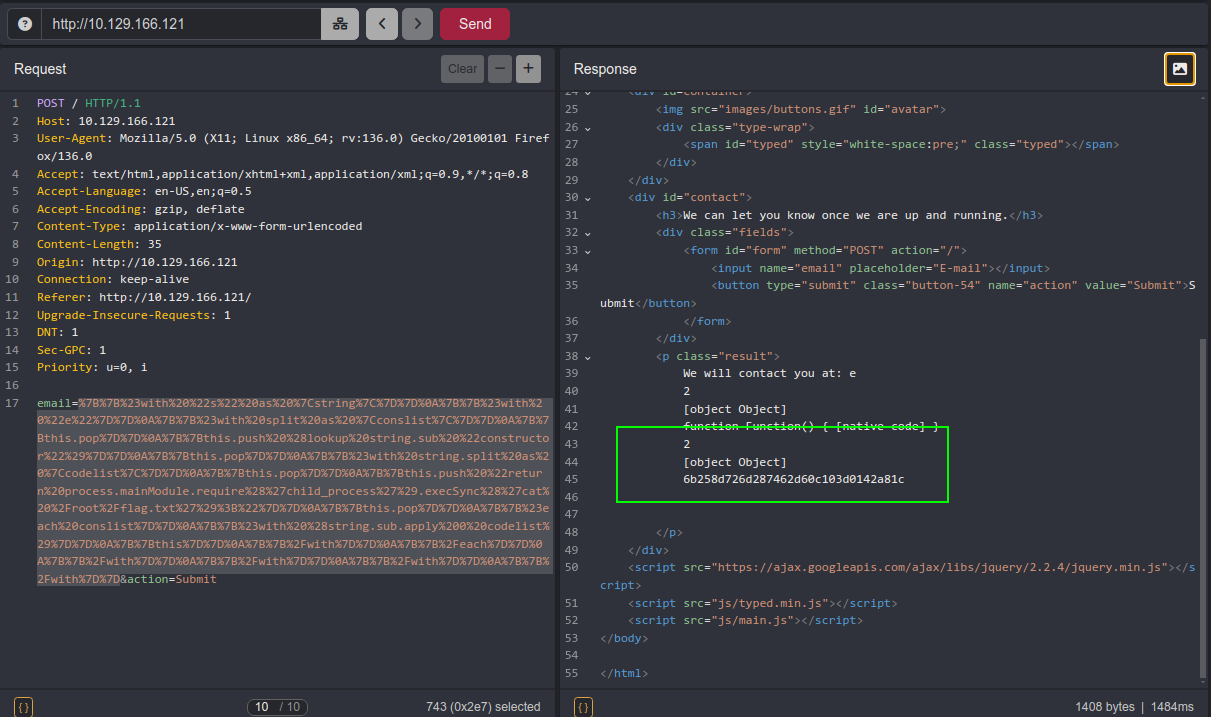Click the js/main.js script path
The height and width of the screenshot is (717, 1211).
pos(744,621)
